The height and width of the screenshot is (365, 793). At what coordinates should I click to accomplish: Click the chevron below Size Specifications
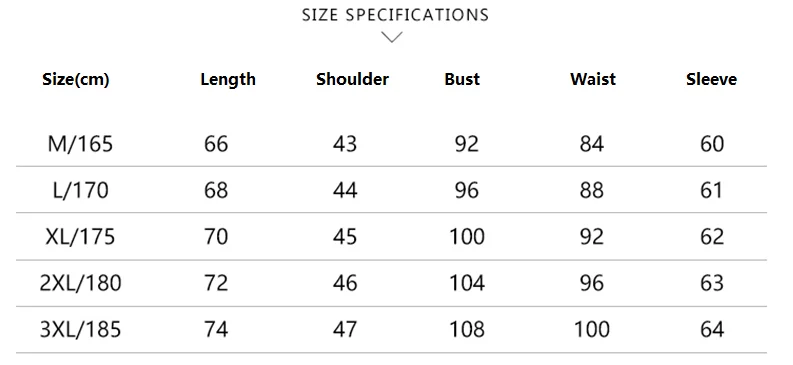click(x=392, y=37)
